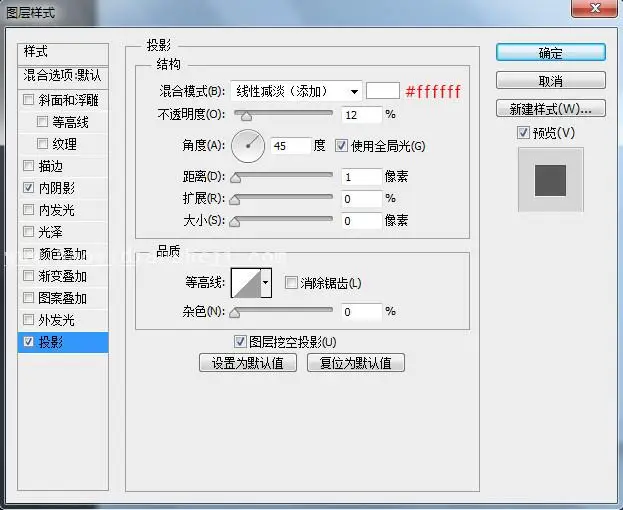Click the 大小 slider handle

pos(235,221)
